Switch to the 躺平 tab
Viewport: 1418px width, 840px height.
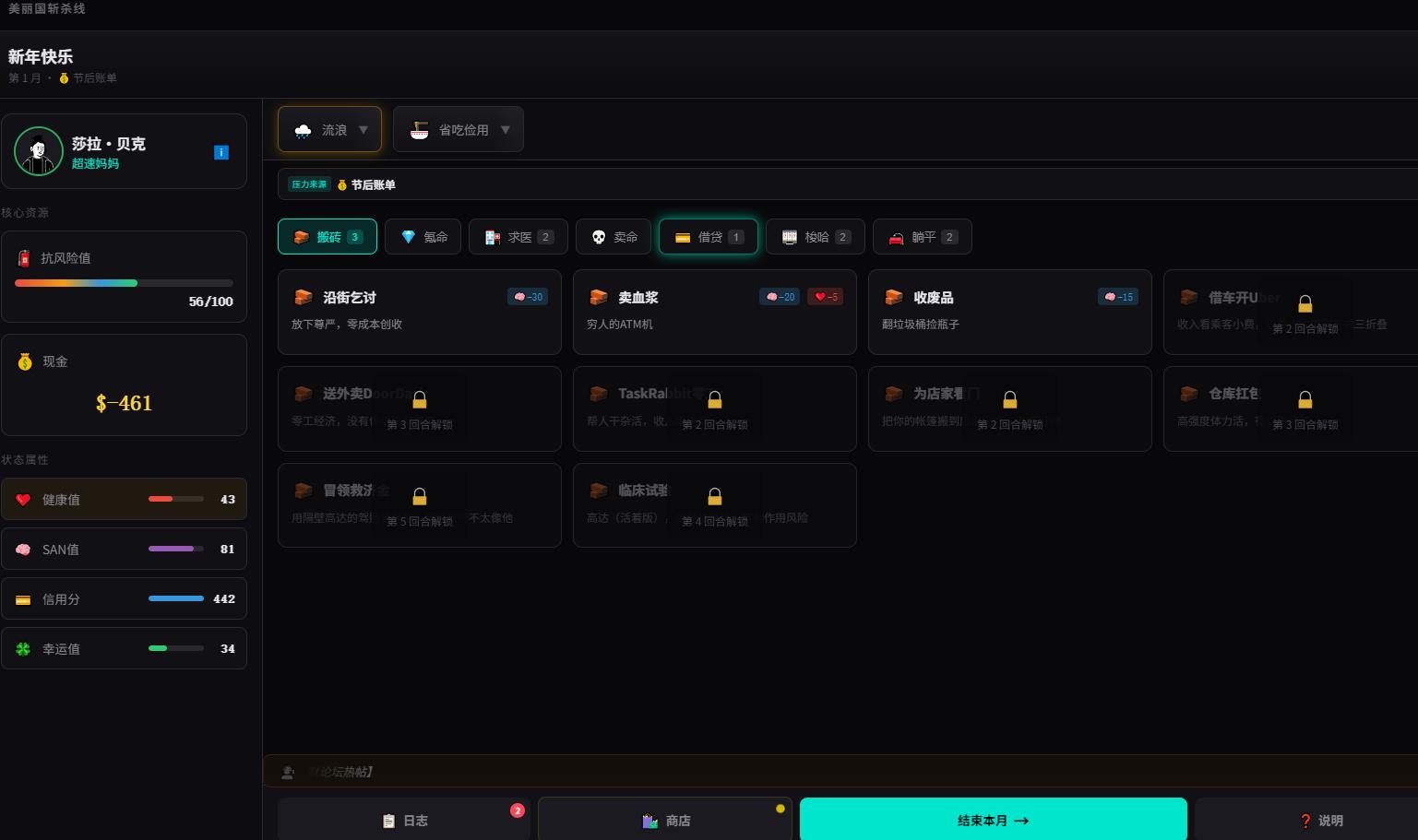(x=922, y=237)
